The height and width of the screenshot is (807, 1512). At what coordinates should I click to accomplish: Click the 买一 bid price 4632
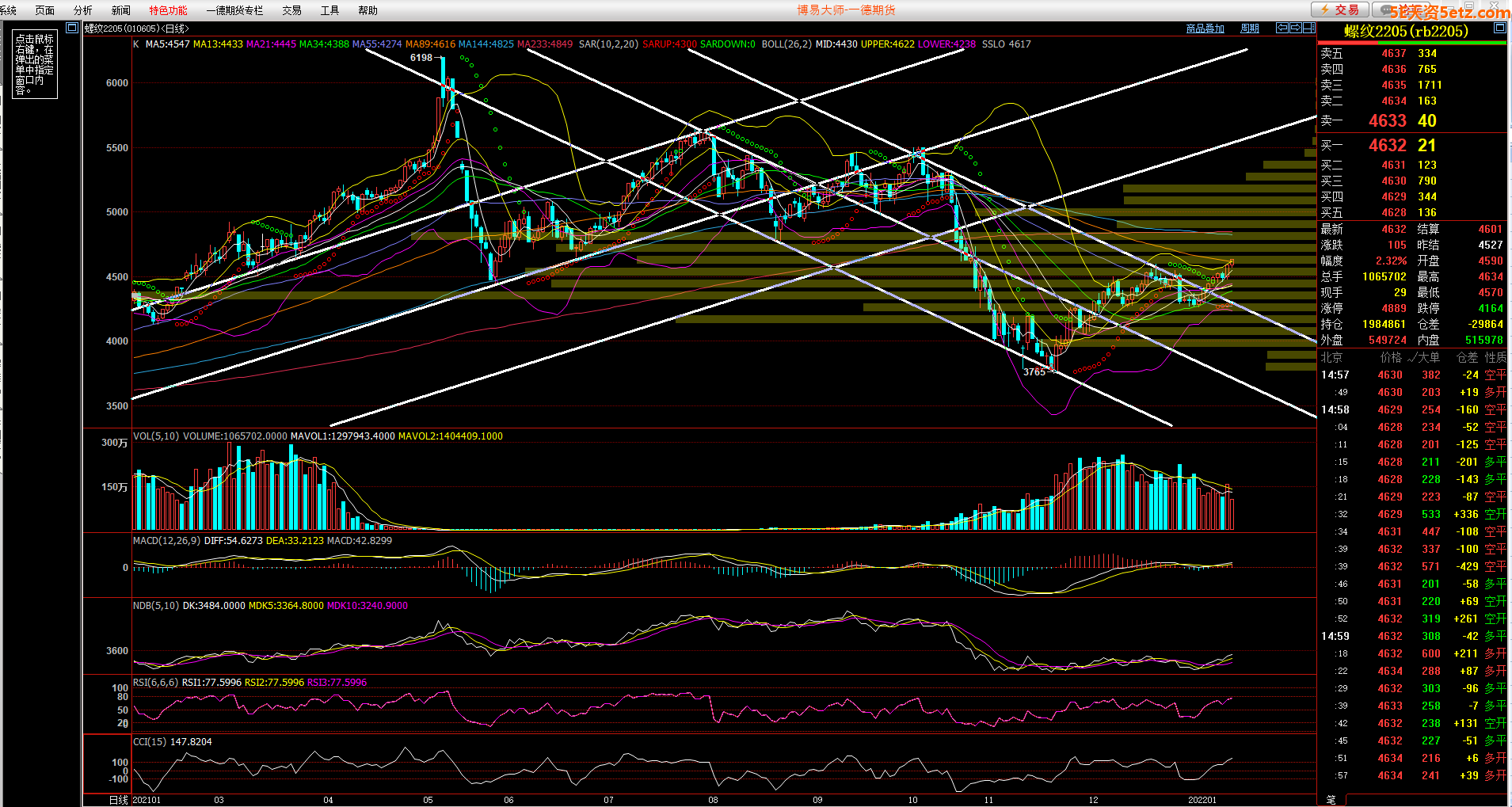point(1387,146)
